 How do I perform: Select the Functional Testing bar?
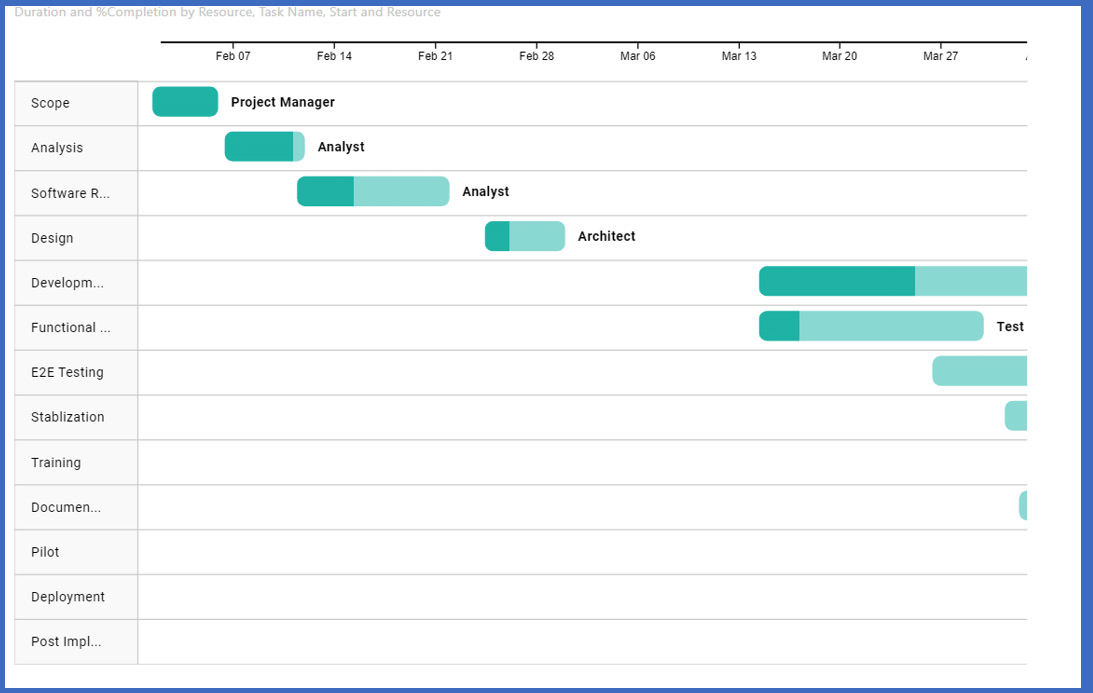click(x=871, y=326)
